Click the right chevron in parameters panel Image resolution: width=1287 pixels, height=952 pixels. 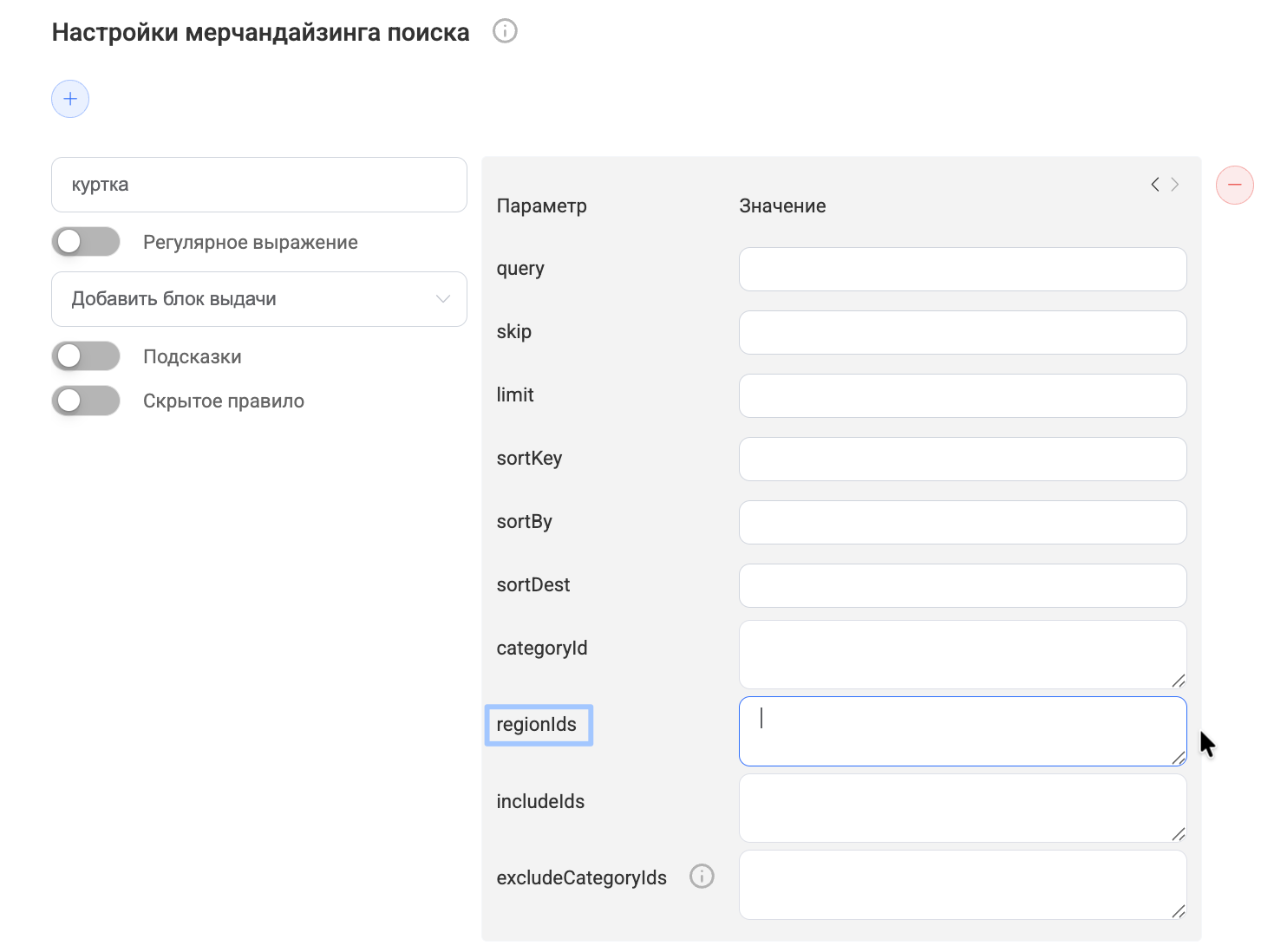1175,185
